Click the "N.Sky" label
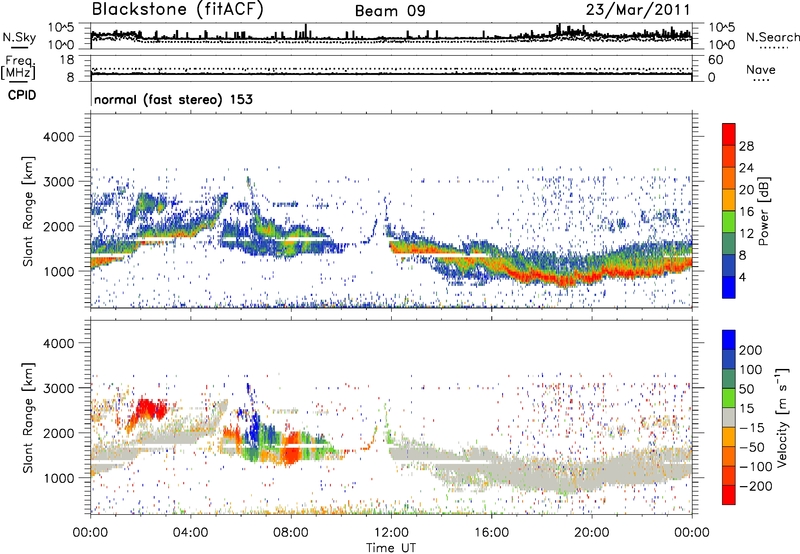This screenshot has height=554, width=800. coord(19,37)
